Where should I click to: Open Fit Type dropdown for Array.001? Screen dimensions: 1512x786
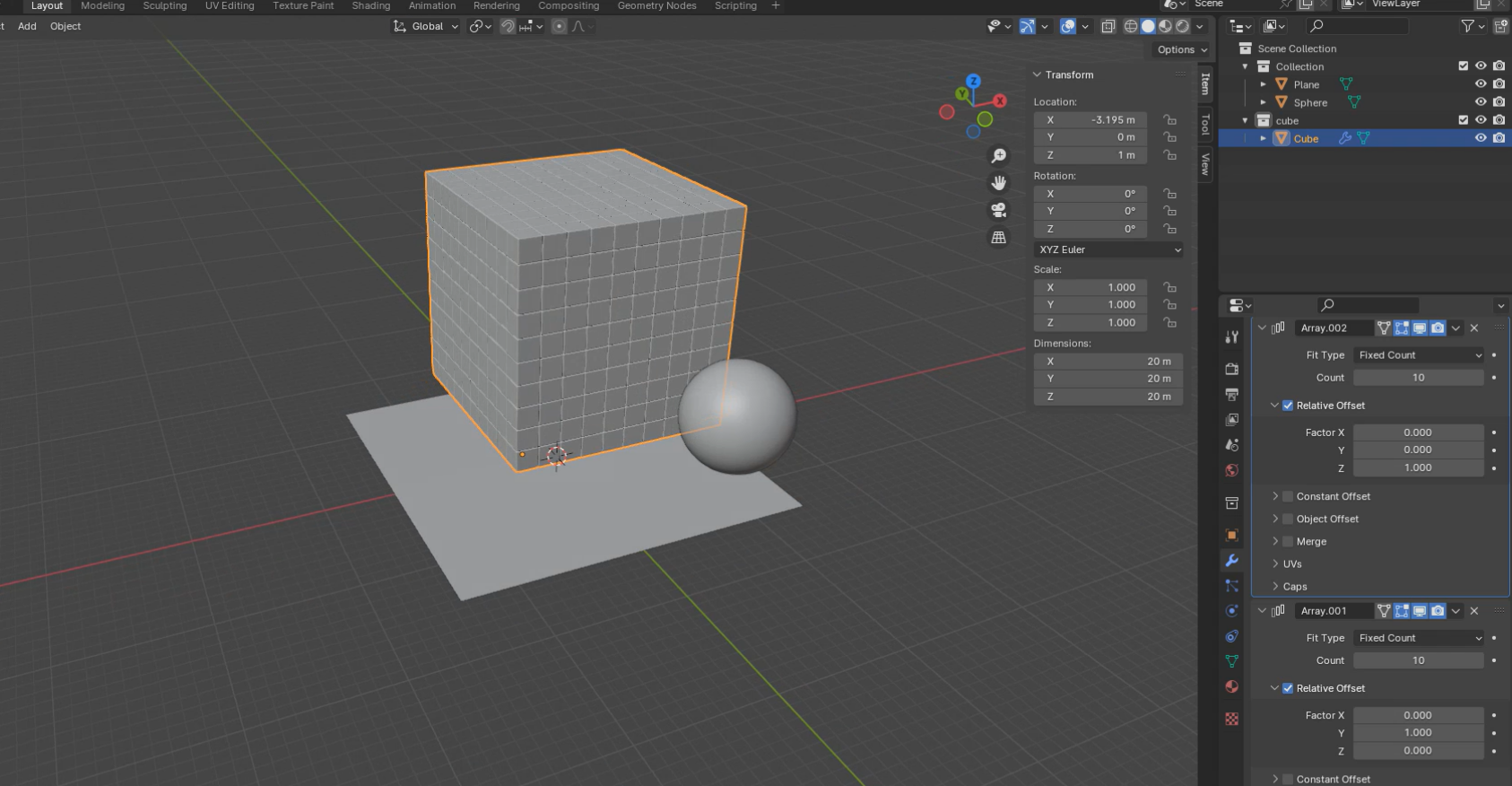pos(1419,638)
